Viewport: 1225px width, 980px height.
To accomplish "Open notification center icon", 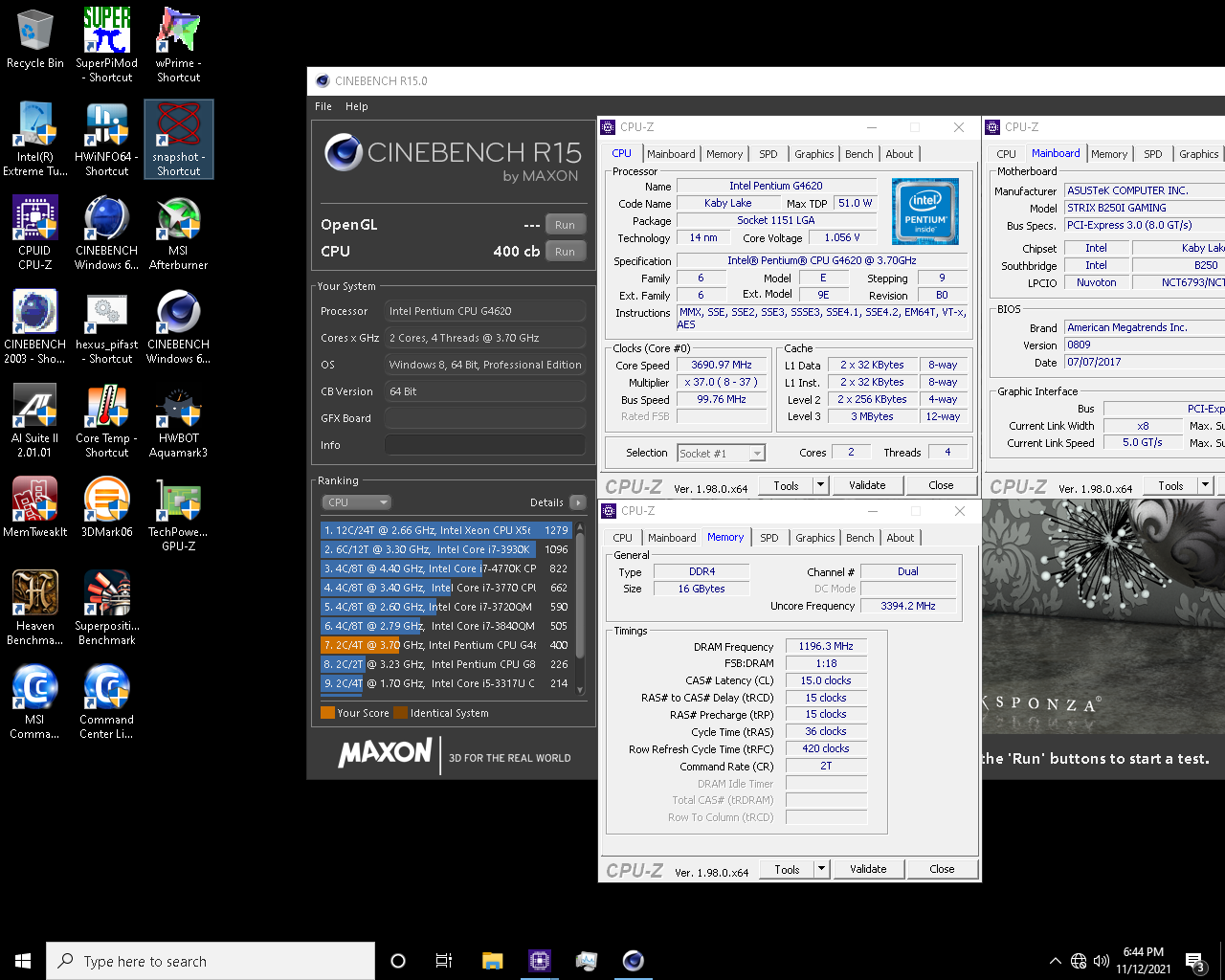I will [1194, 961].
